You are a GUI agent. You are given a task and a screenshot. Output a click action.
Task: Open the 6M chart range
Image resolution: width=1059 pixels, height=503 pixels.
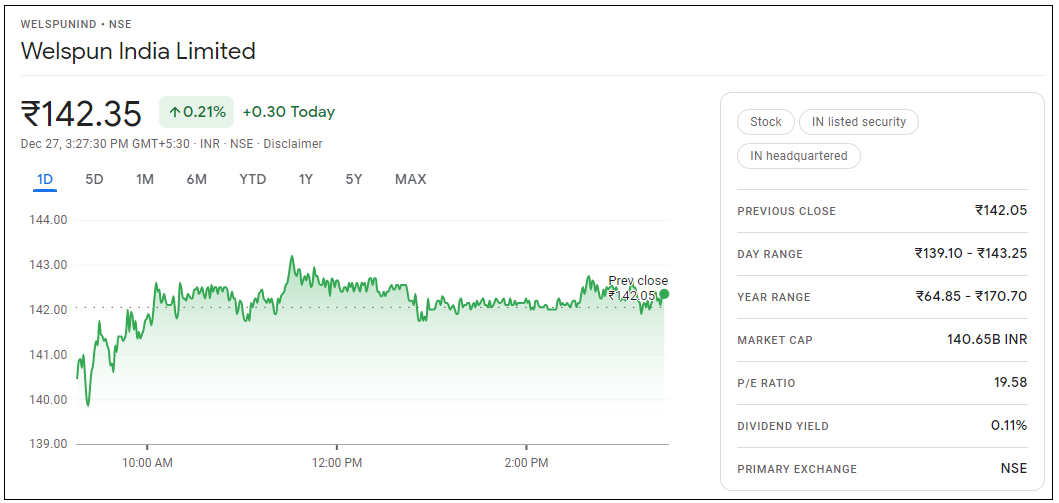click(197, 180)
